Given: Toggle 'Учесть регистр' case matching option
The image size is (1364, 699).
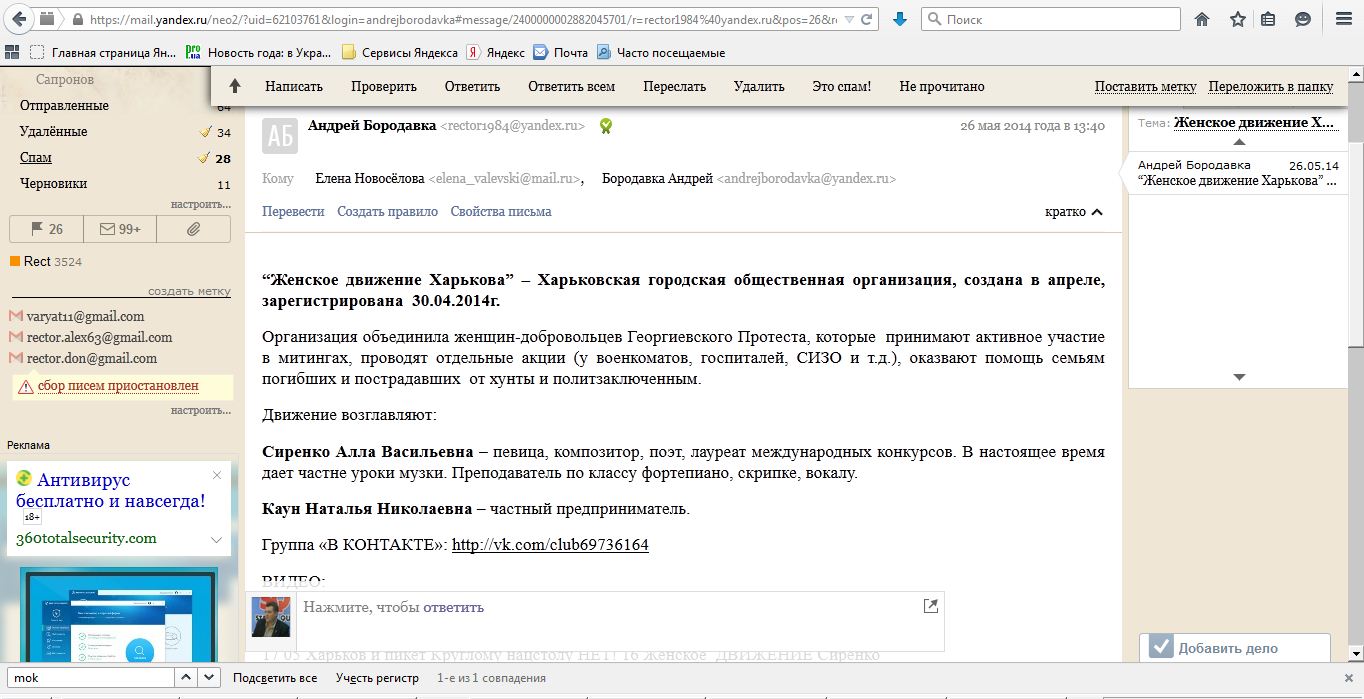Looking at the screenshot, I should click(377, 678).
